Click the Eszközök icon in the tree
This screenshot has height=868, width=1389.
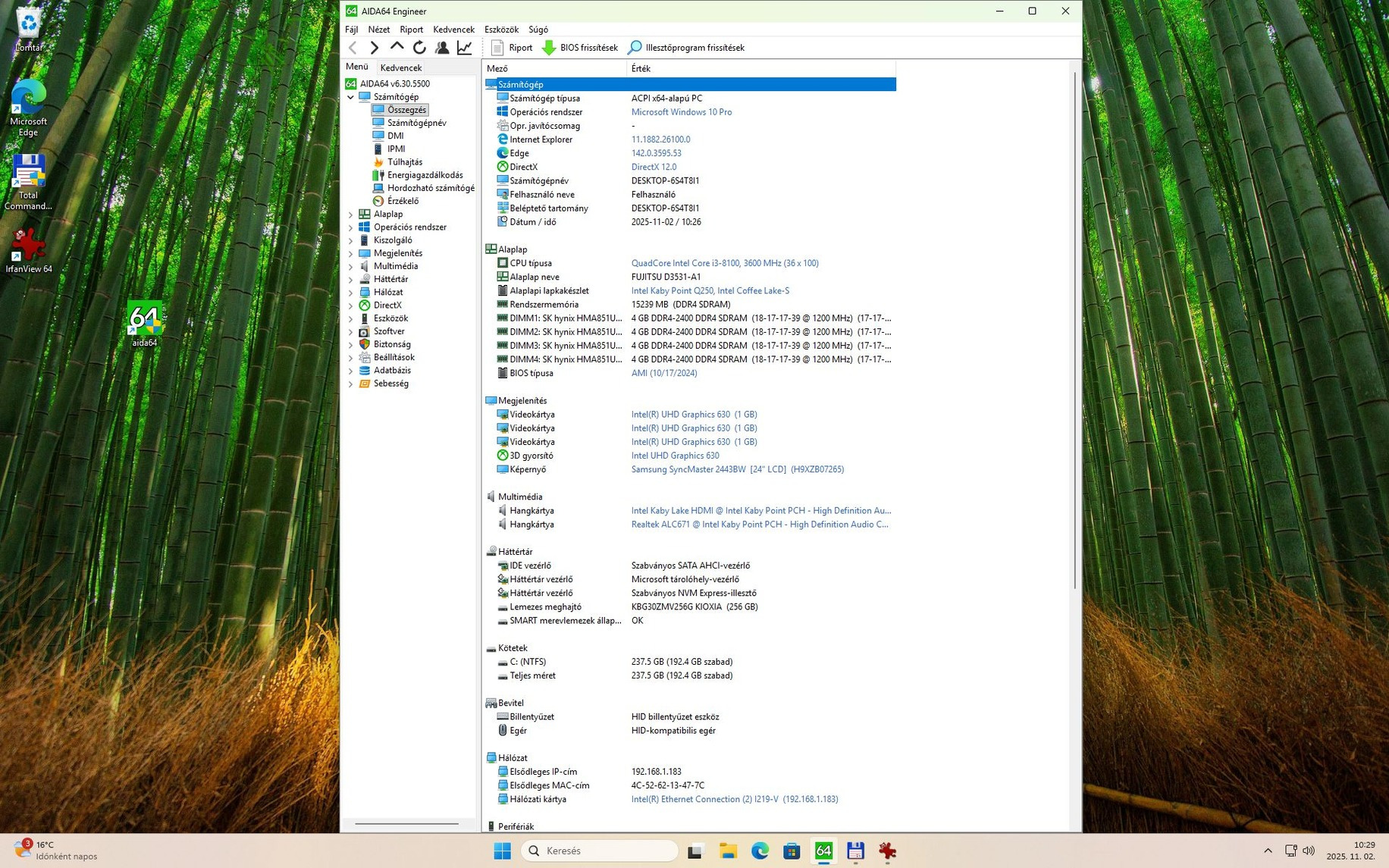(365, 318)
